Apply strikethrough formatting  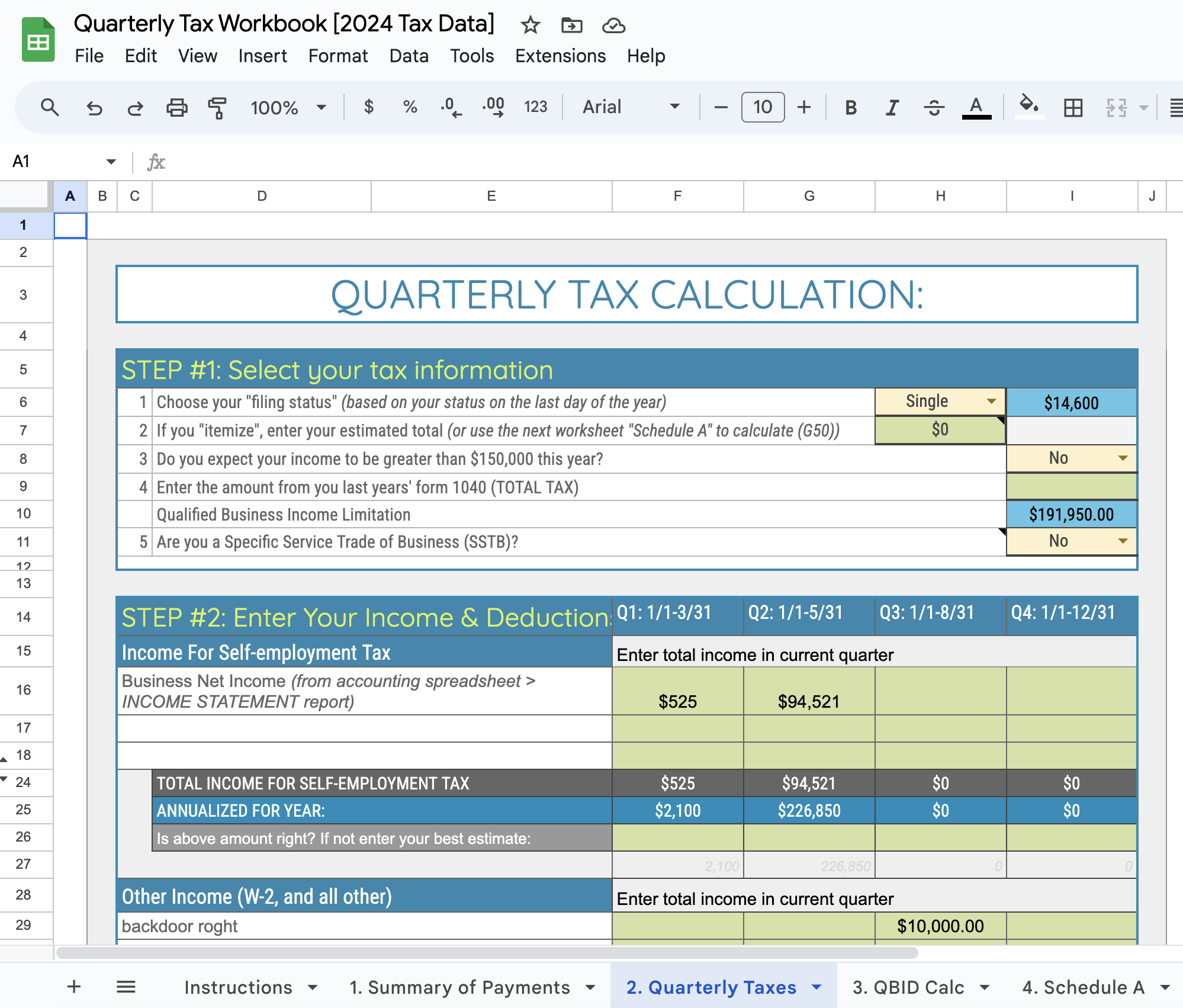[934, 108]
